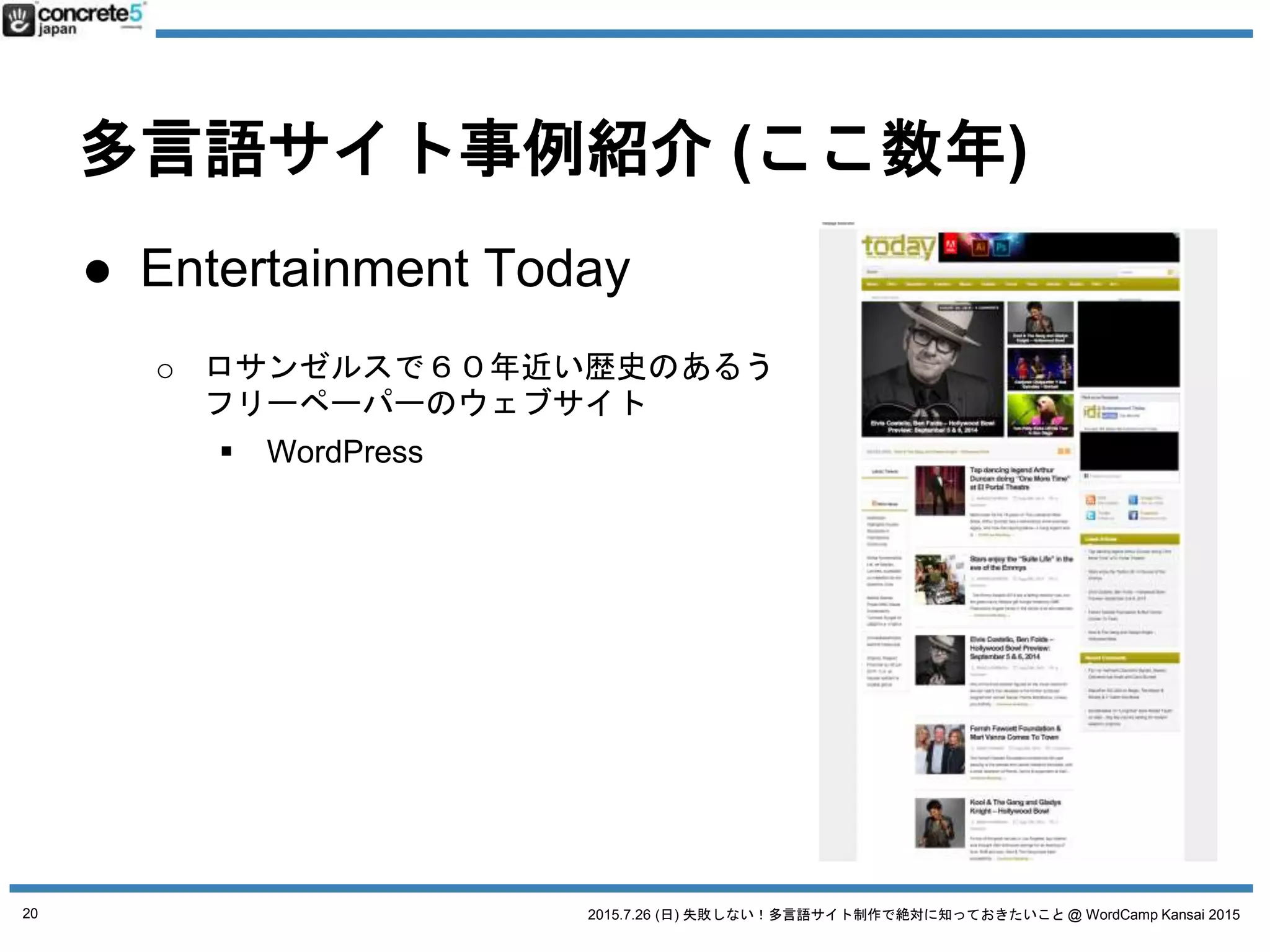Viewport: 1270px width, 952px height.
Task: Open the blue stage band featured thumbnail
Action: [x=1040, y=369]
